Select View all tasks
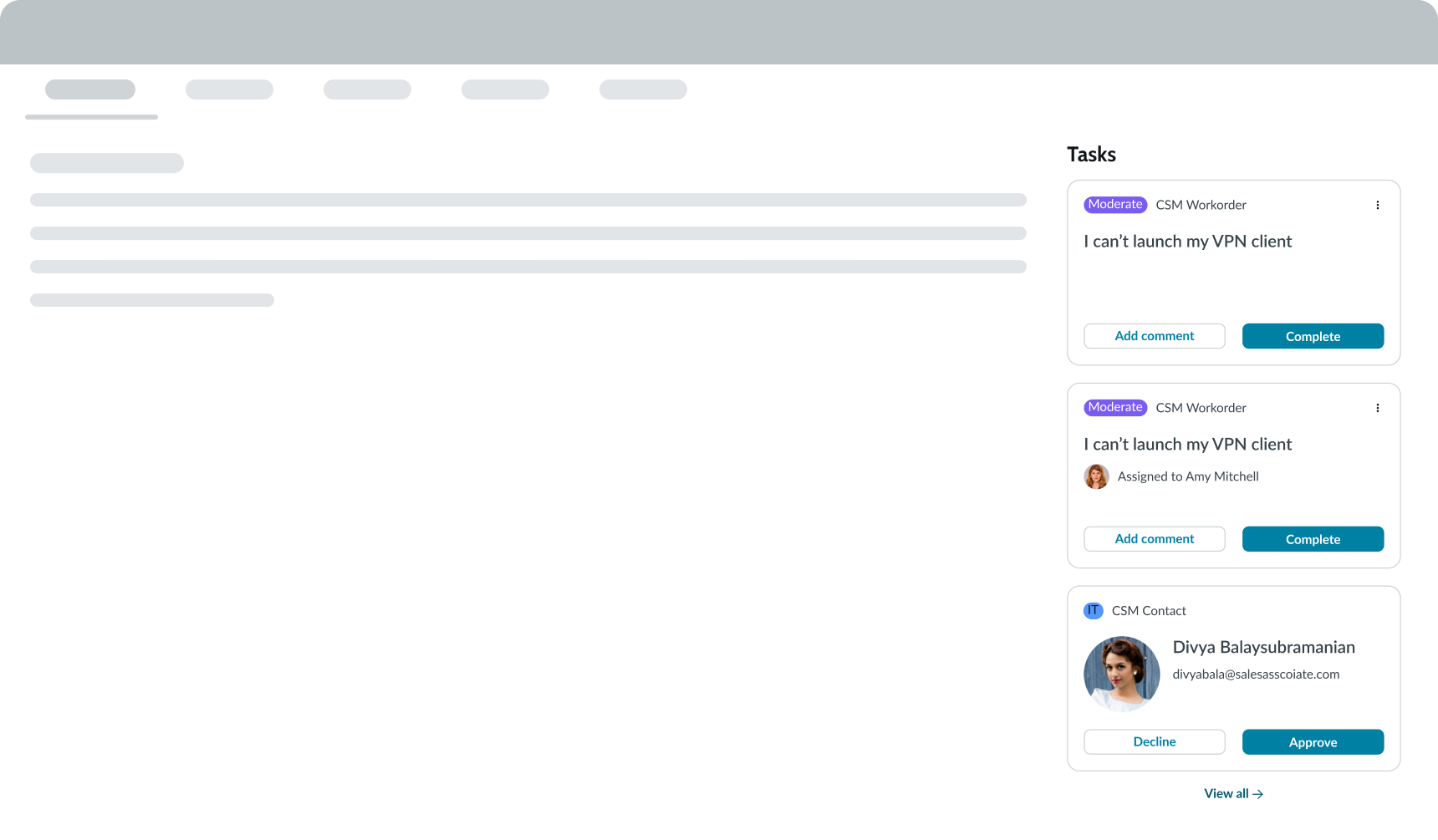 pos(1226,793)
